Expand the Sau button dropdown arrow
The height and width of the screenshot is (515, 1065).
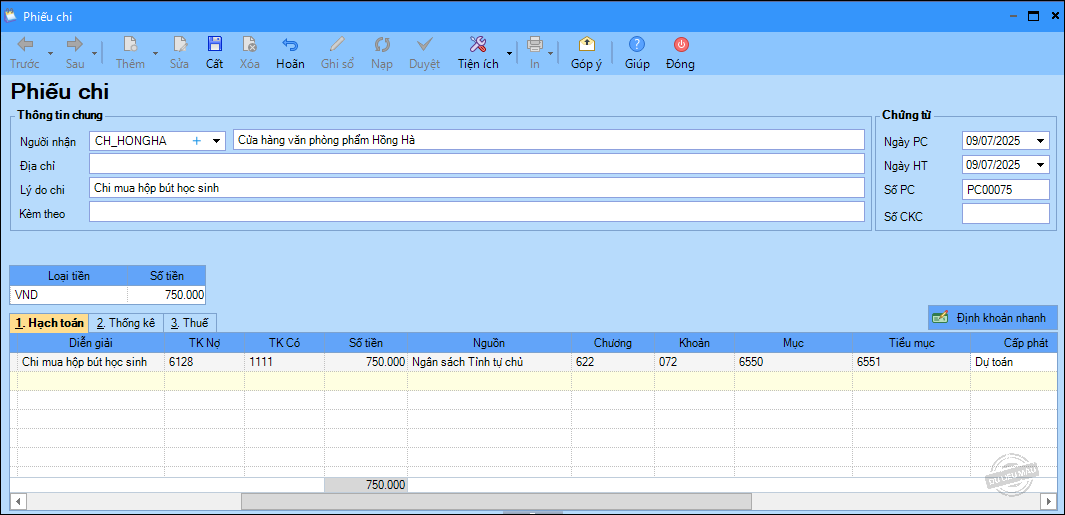pos(94,53)
